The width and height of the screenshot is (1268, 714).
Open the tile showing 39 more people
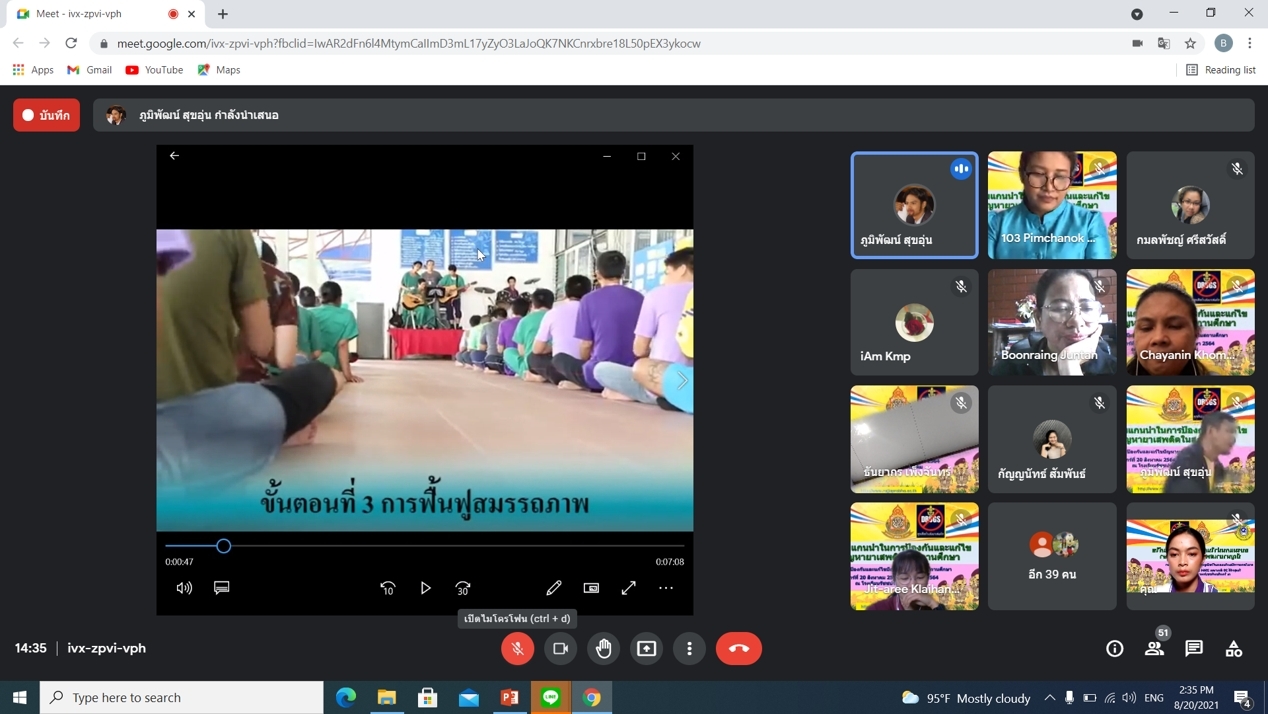1052,556
